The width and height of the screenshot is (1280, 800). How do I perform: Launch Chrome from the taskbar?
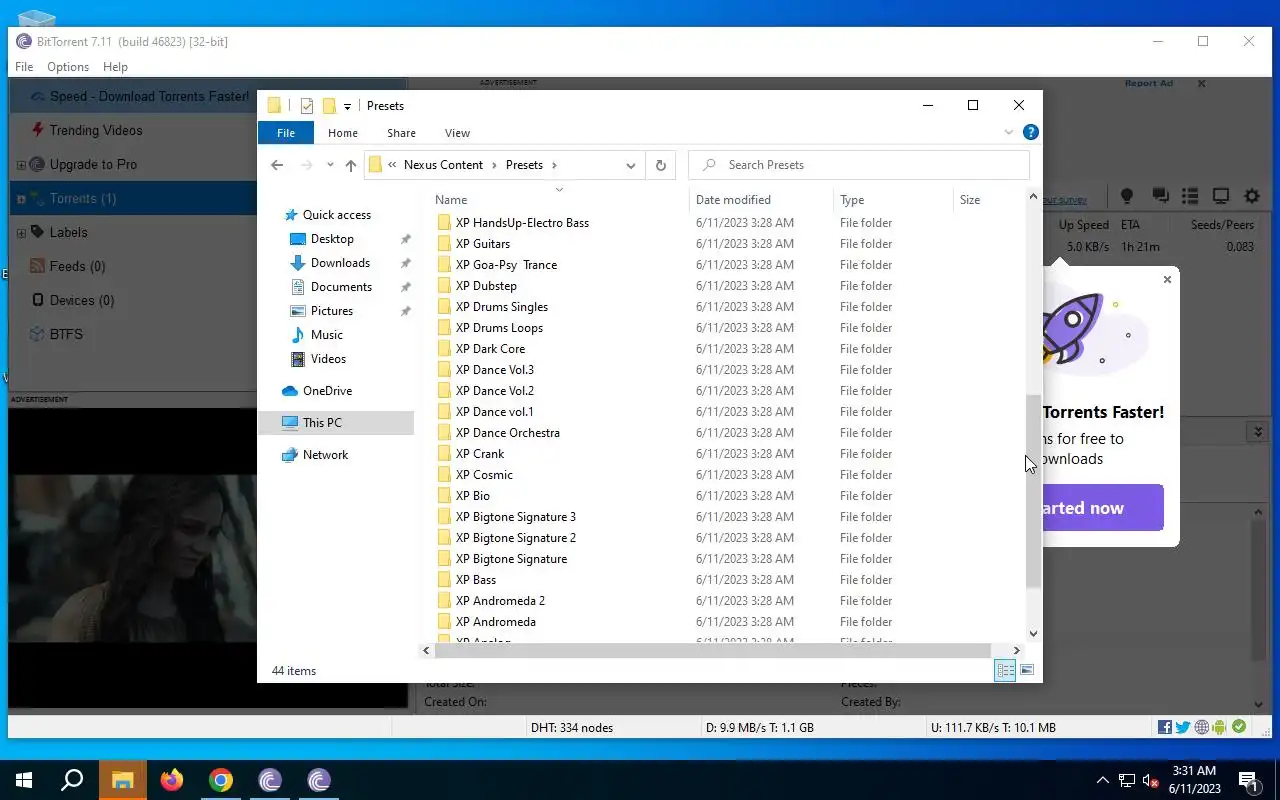coord(221,780)
